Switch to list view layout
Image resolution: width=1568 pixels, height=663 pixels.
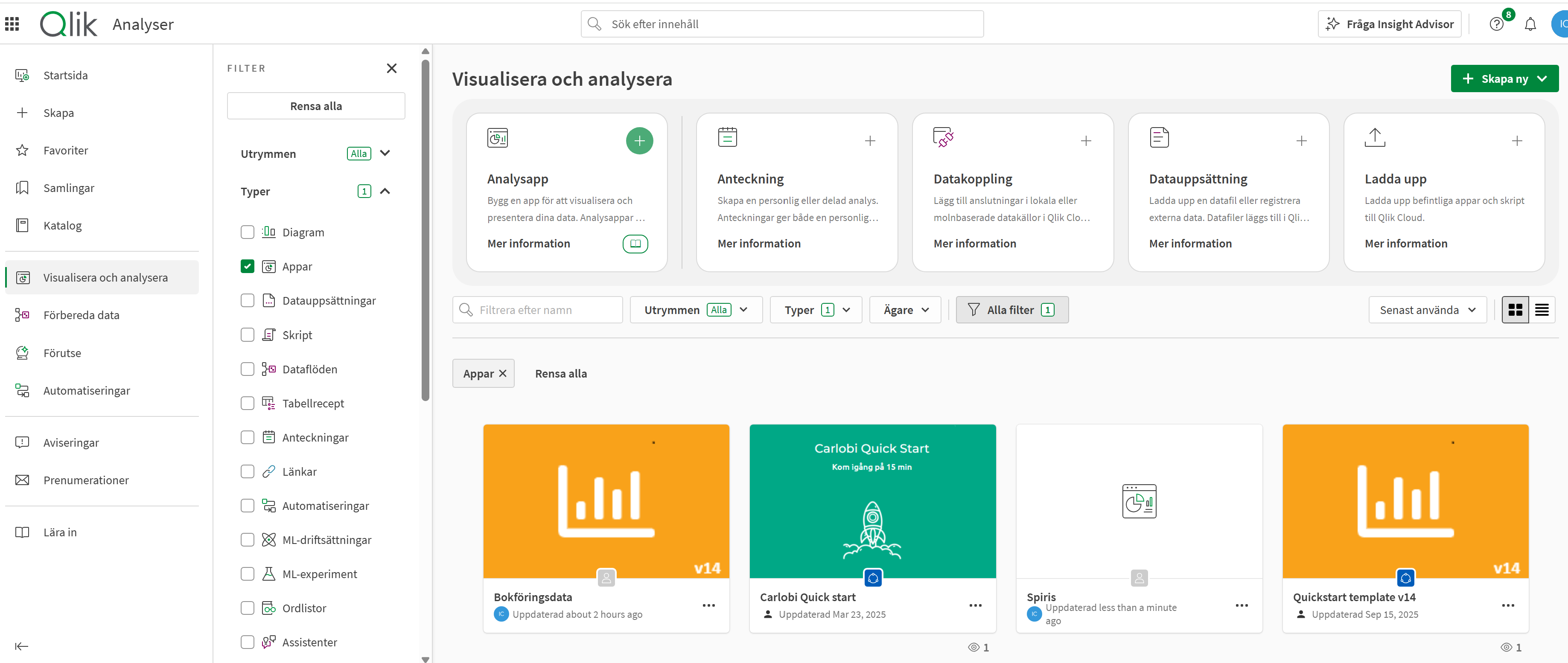click(1541, 310)
